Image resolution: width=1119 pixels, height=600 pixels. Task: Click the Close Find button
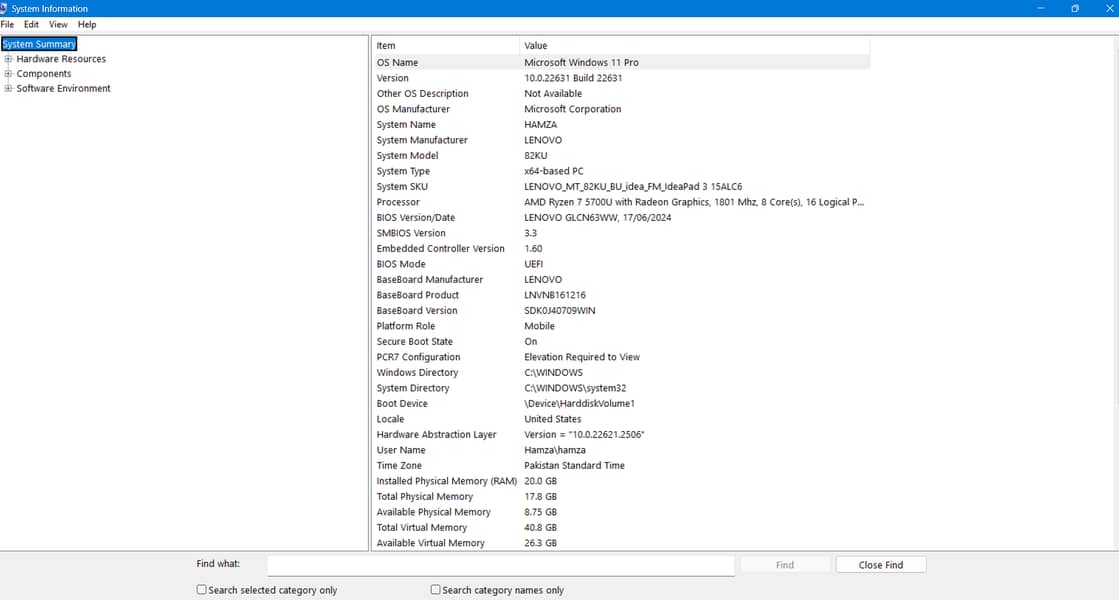(x=880, y=565)
